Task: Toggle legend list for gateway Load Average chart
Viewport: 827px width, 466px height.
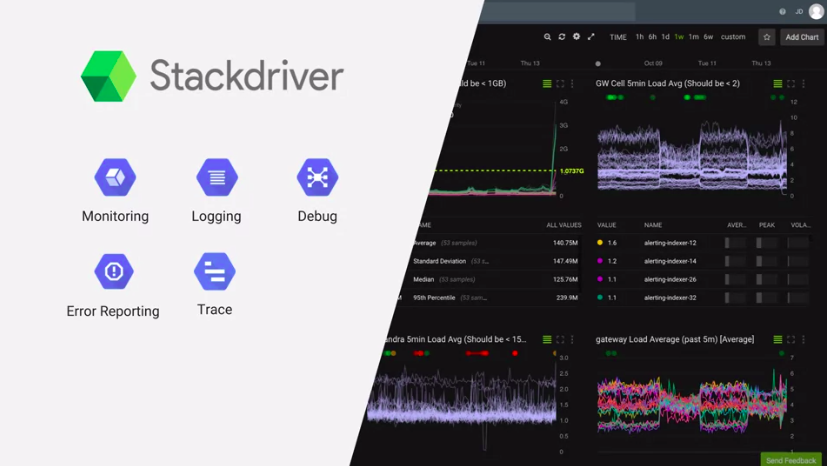Action: 777,339
